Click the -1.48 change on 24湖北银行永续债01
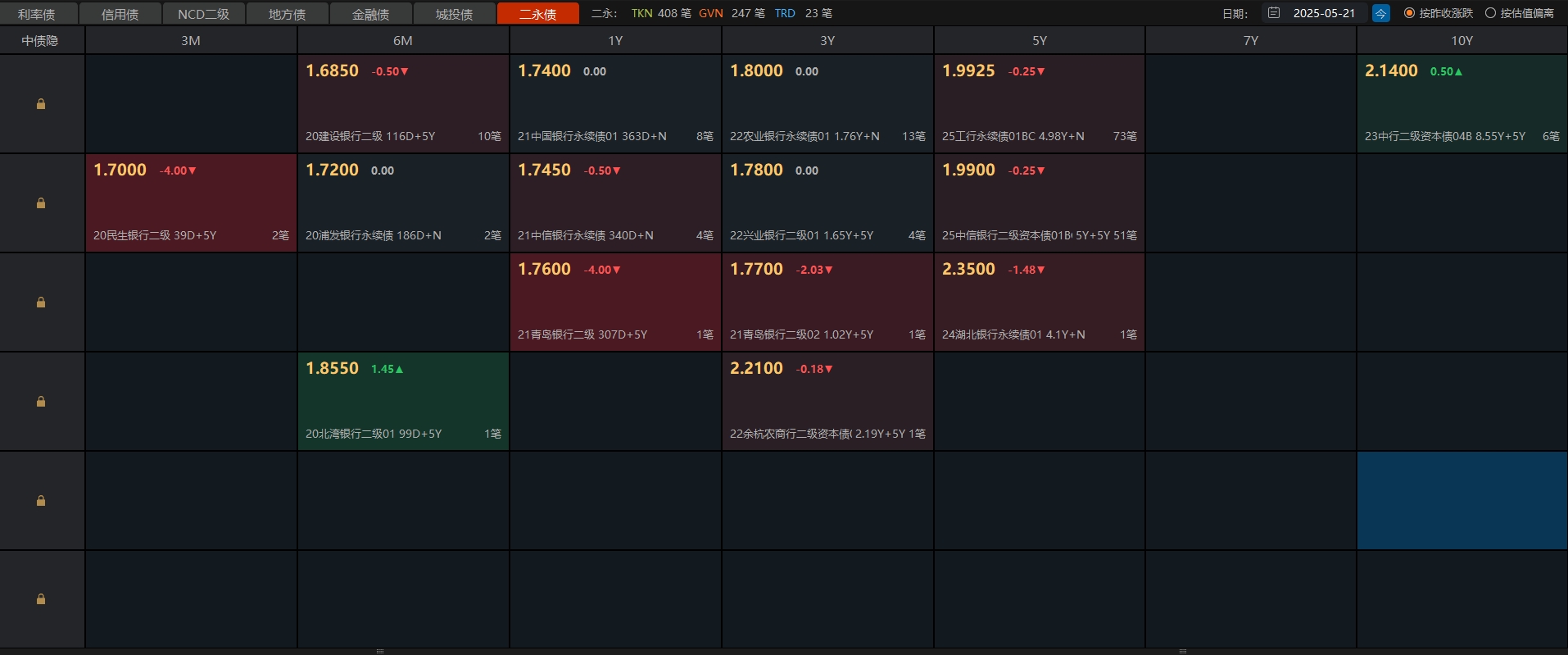This screenshot has width=1568, height=655. [x=1026, y=270]
